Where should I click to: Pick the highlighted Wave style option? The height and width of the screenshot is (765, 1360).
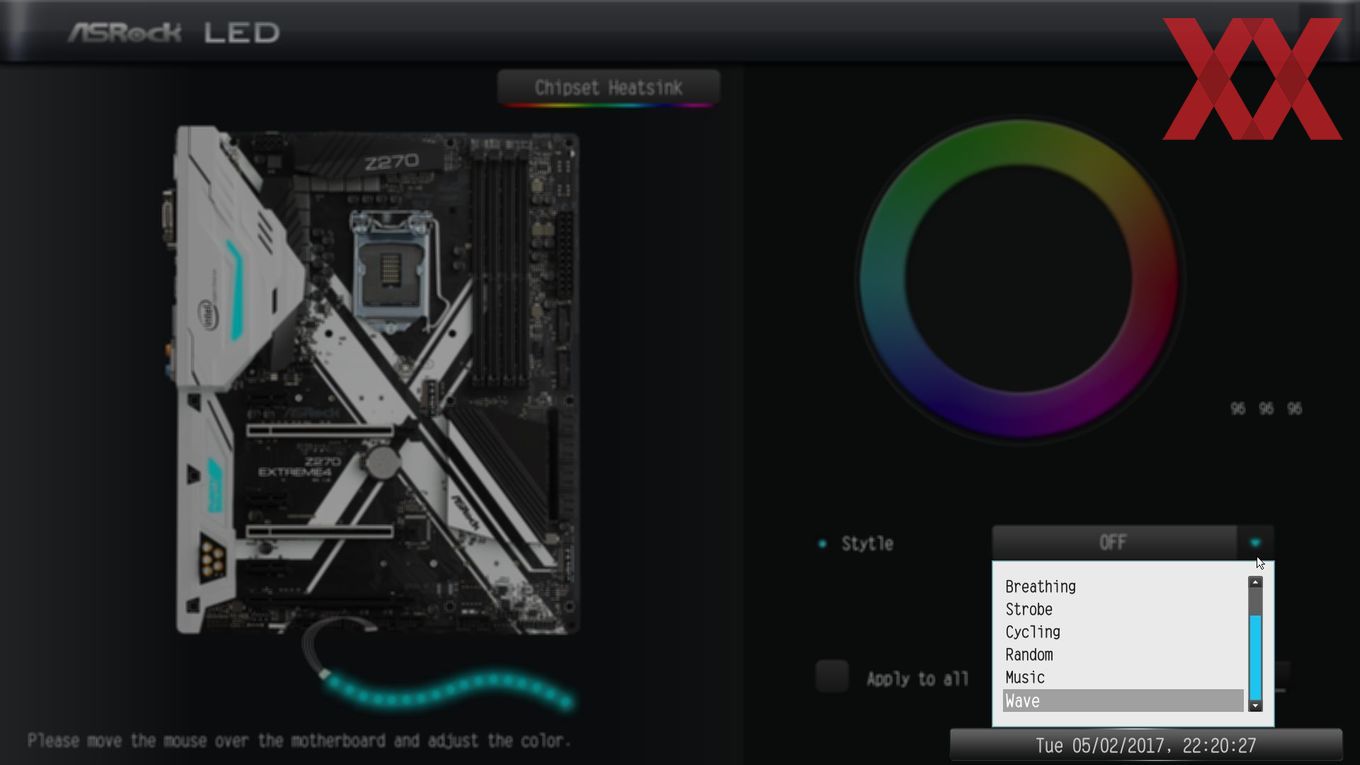tap(1123, 701)
